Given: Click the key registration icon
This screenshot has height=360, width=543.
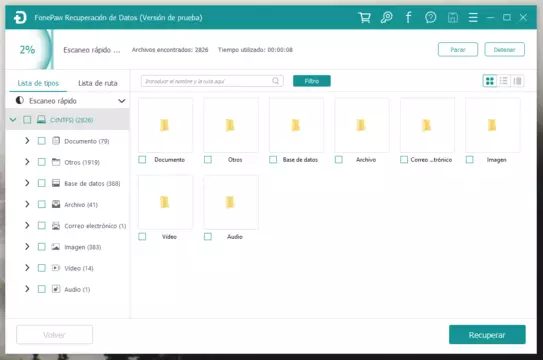Looking at the screenshot, I should click(x=386, y=17).
